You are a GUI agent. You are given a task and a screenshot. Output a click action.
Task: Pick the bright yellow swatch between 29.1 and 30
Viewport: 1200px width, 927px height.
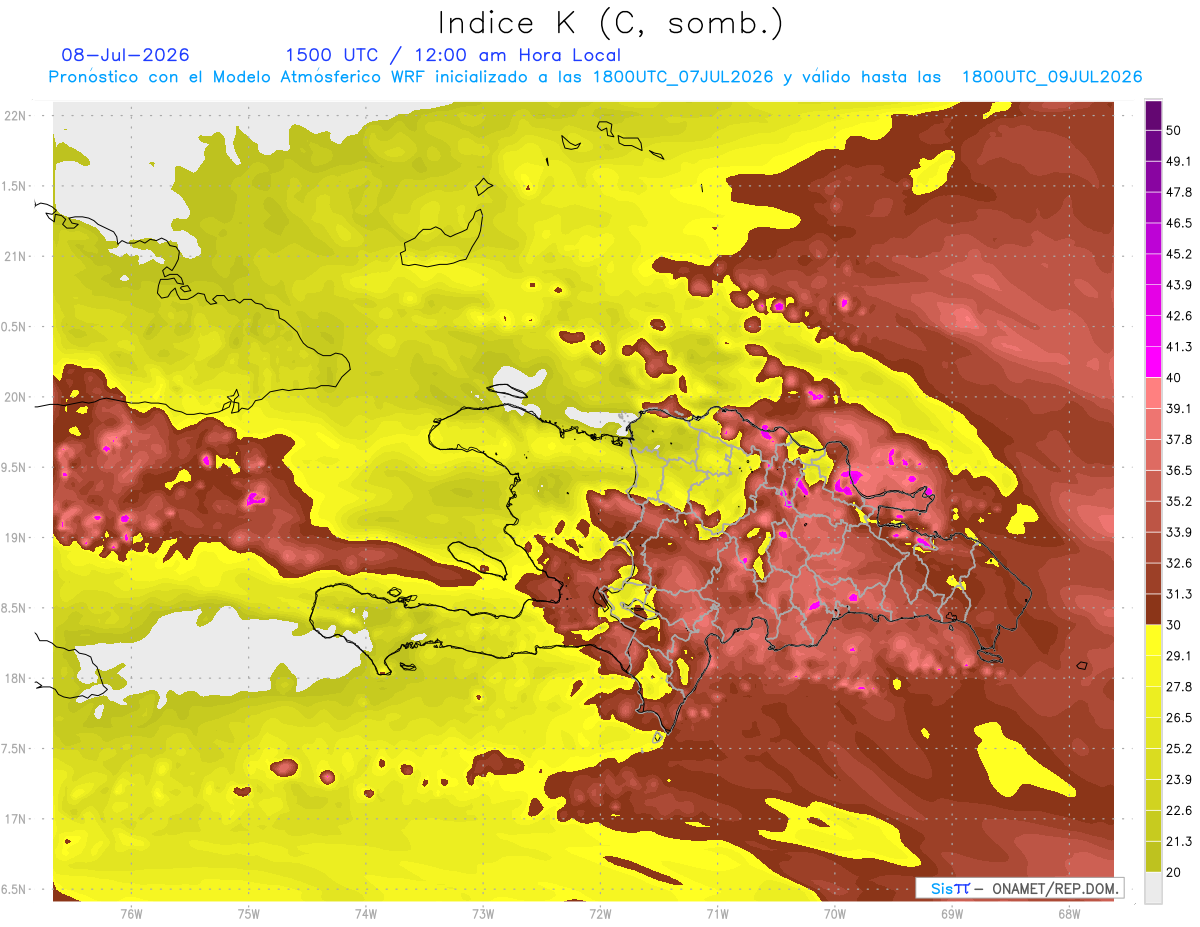pyautogui.click(x=1153, y=640)
